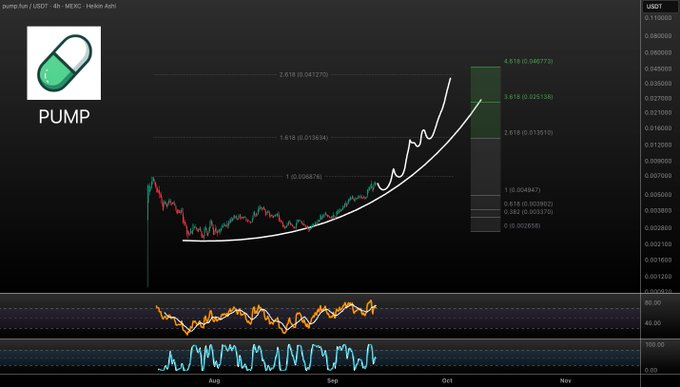The width and height of the screenshot is (680, 387).
Task: Click the 0.016000 price axis label
Action: (x=658, y=128)
